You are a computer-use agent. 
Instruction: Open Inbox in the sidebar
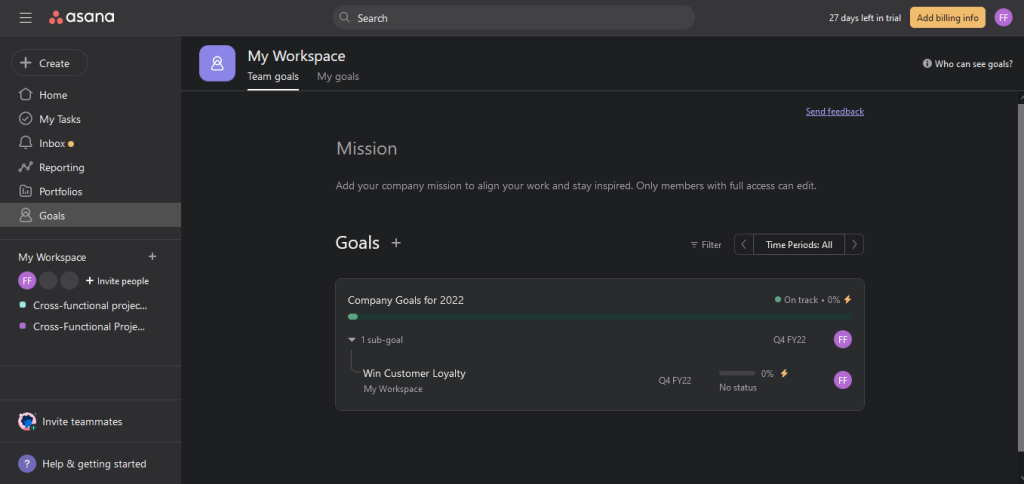(x=90, y=144)
